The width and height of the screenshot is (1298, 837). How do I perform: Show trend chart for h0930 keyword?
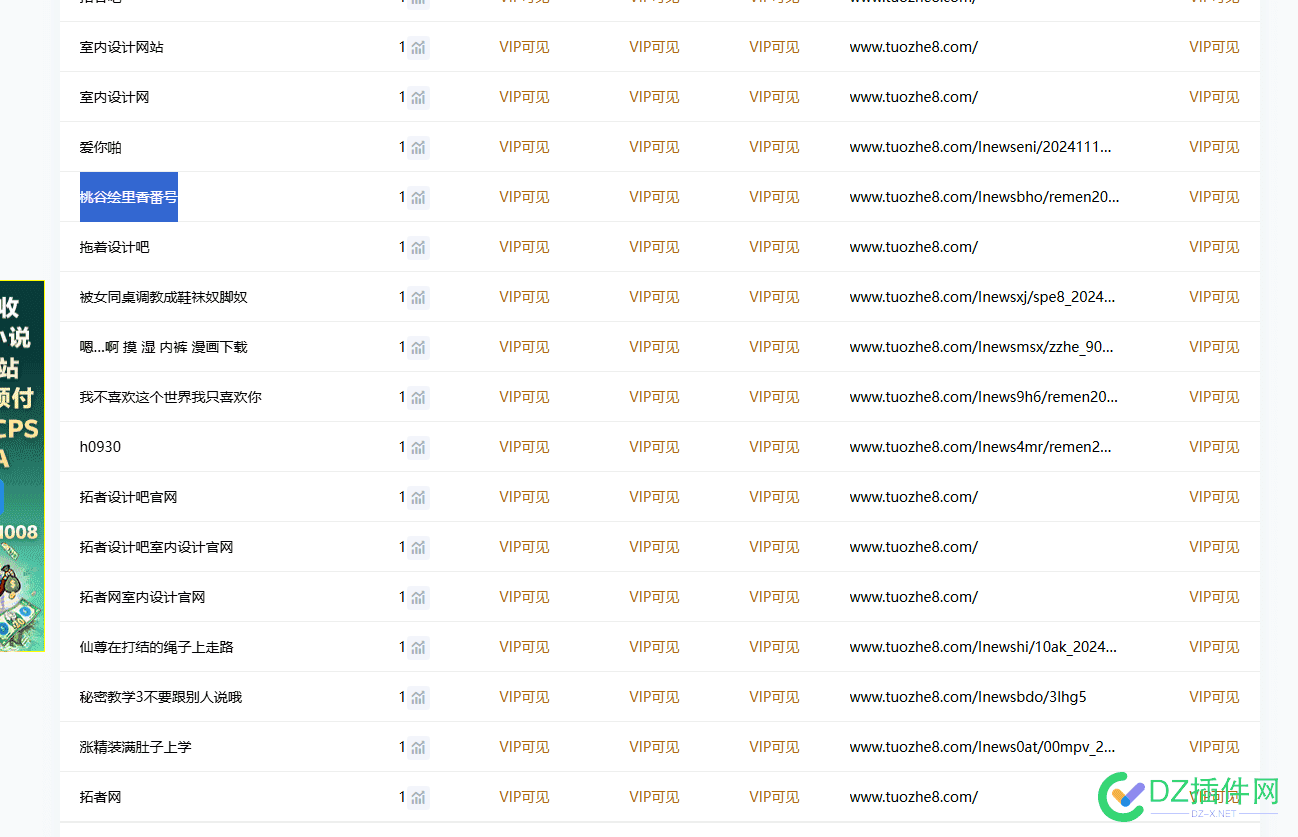click(418, 447)
